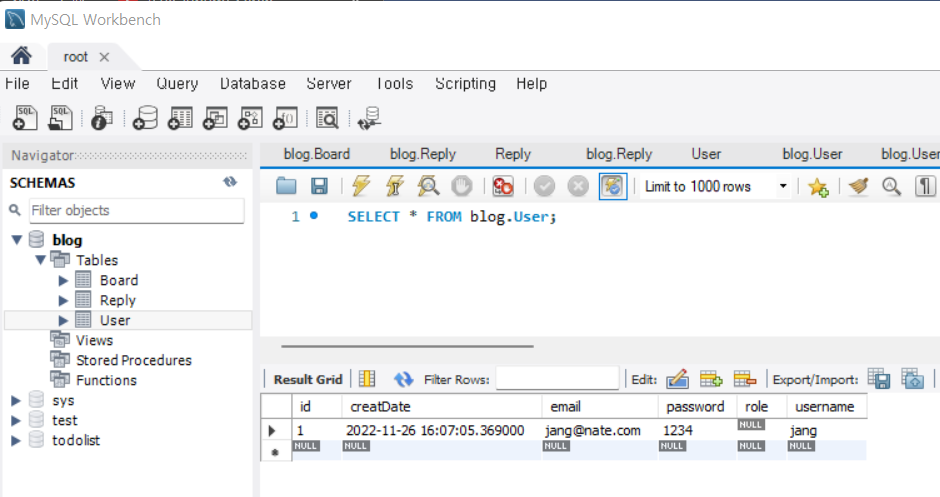This screenshot has height=497, width=940.
Task: Execute statement under cursor icon
Action: (394, 186)
